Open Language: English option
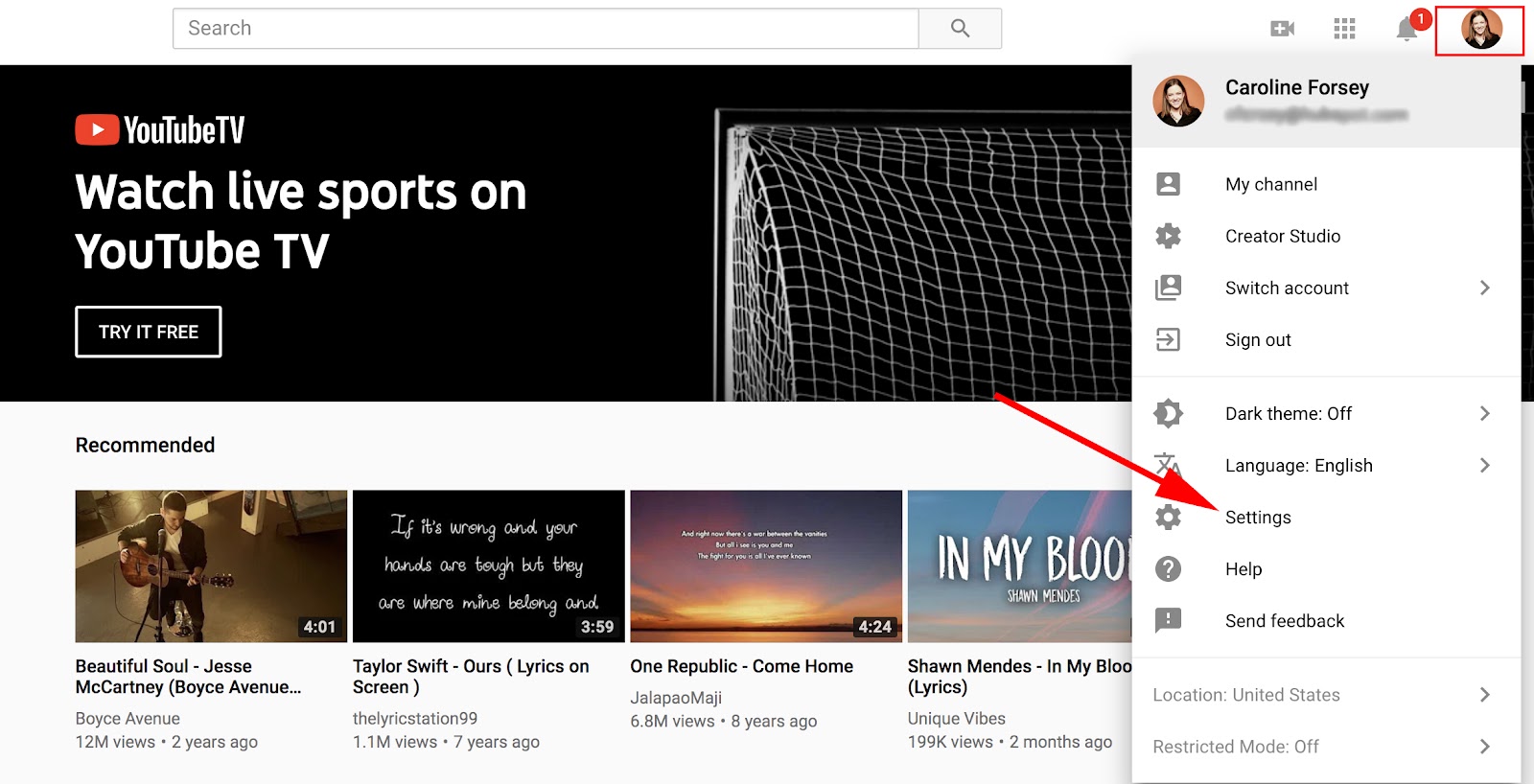Viewport: 1534px width, 784px height. [1326, 465]
